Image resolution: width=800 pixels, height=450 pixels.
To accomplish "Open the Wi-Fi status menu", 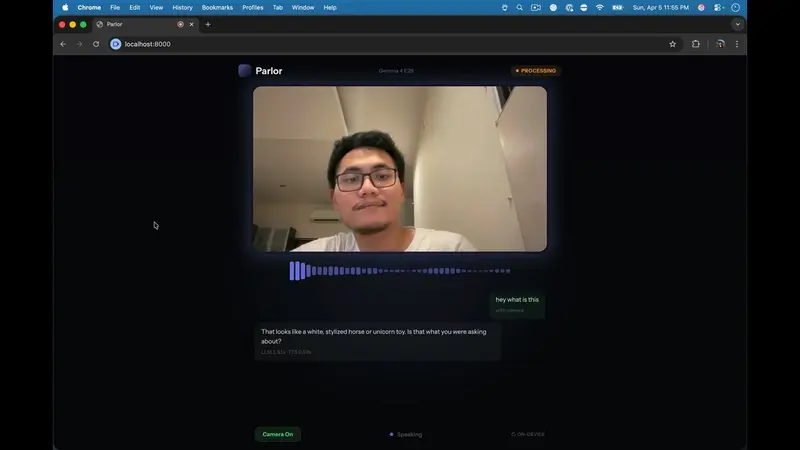I will pyautogui.click(x=600, y=8).
